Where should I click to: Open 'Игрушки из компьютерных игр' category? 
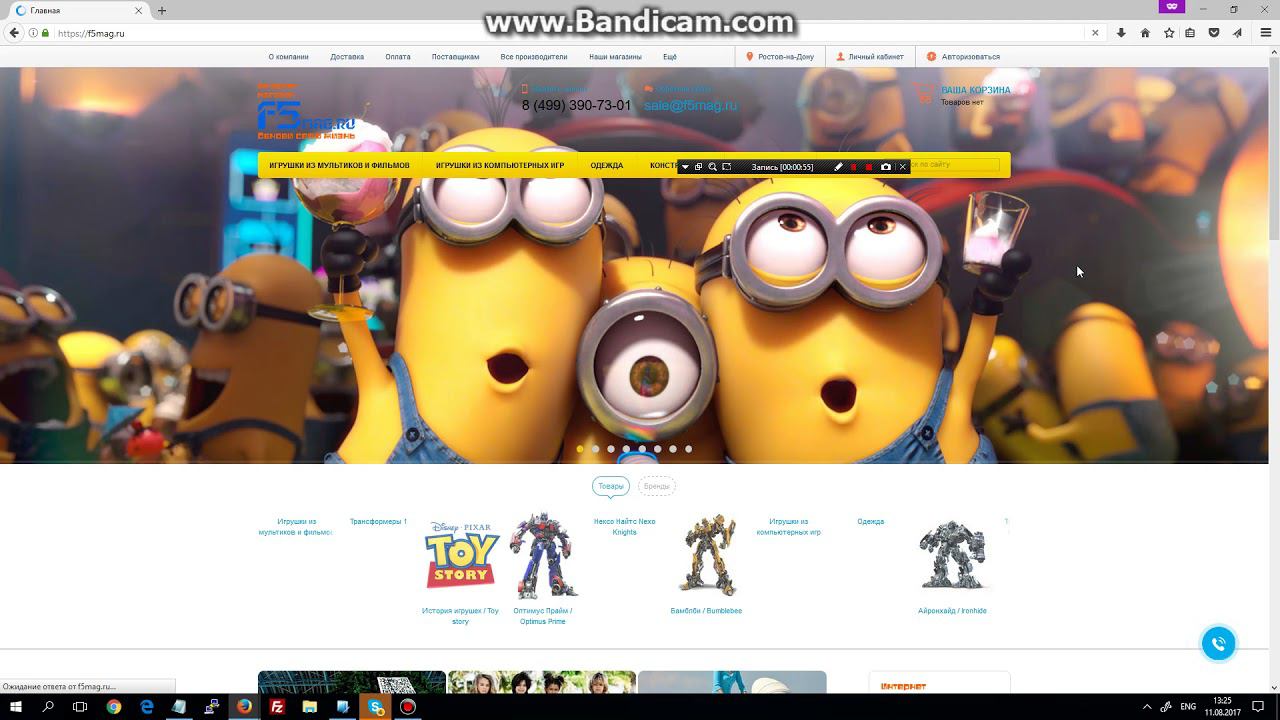tap(500, 165)
